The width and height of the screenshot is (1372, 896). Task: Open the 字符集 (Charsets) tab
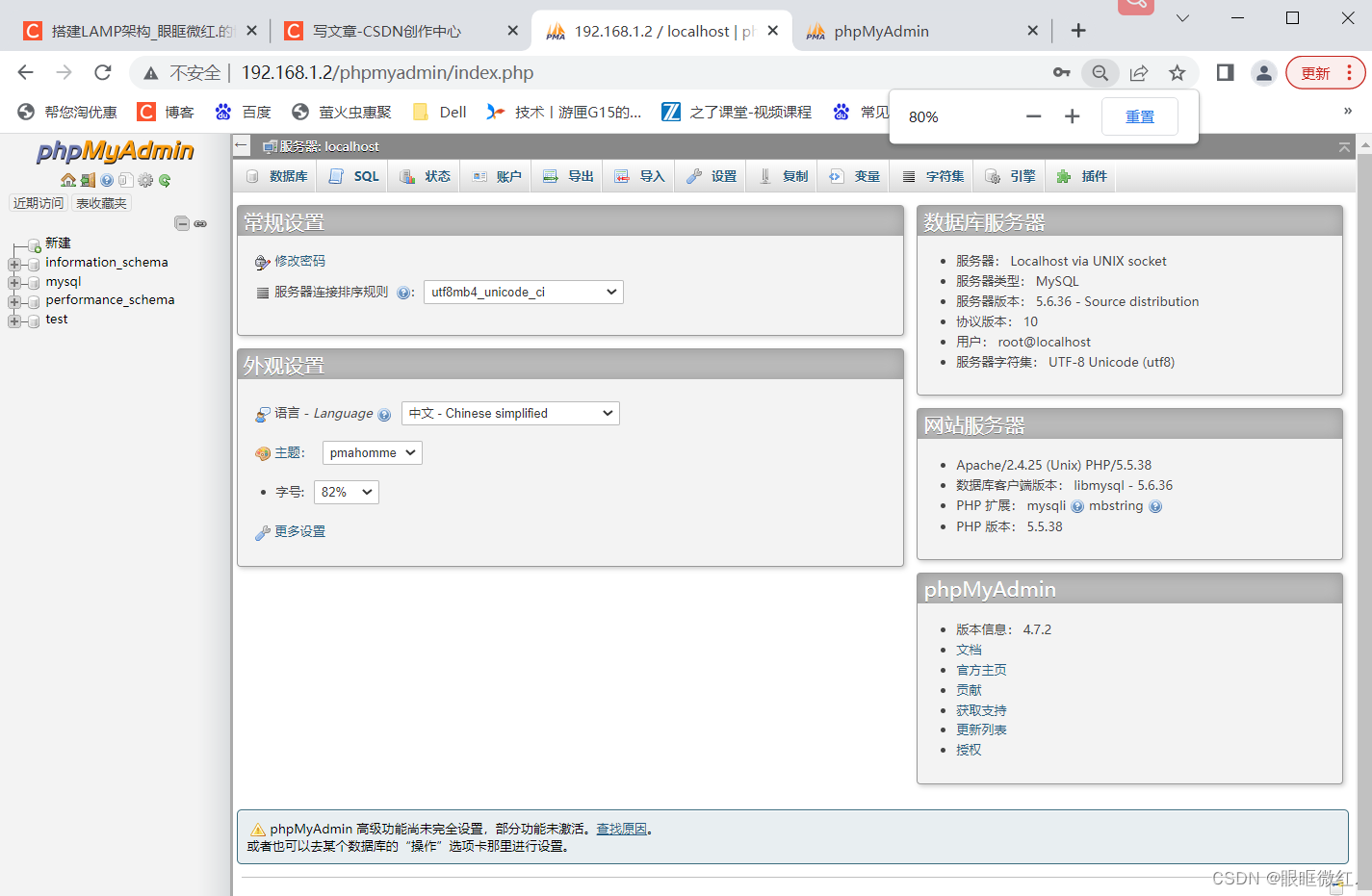932,176
